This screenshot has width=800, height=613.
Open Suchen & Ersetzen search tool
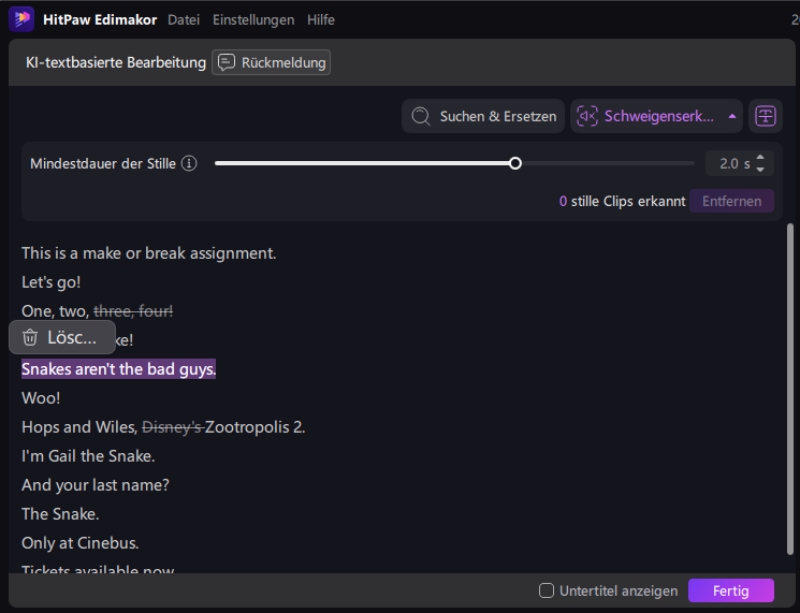[x=484, y=116]
